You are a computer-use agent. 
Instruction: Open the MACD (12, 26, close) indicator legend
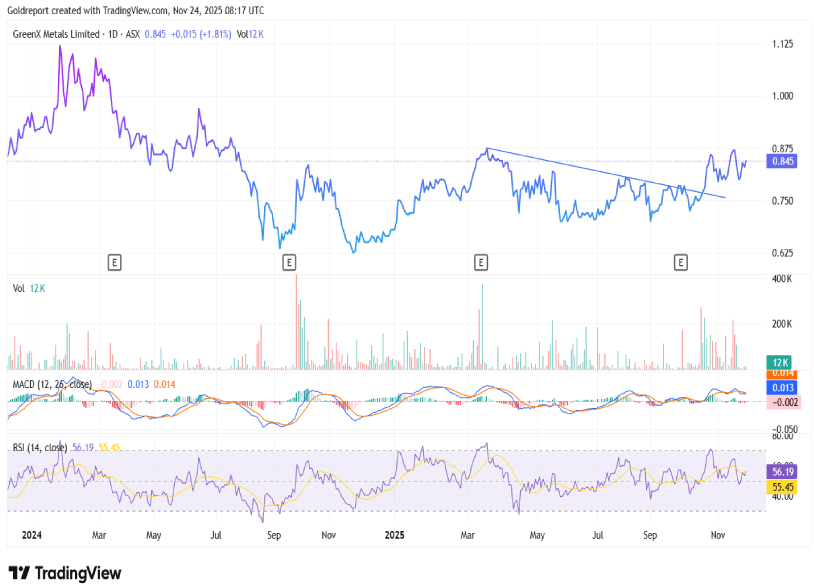[52, 384]
